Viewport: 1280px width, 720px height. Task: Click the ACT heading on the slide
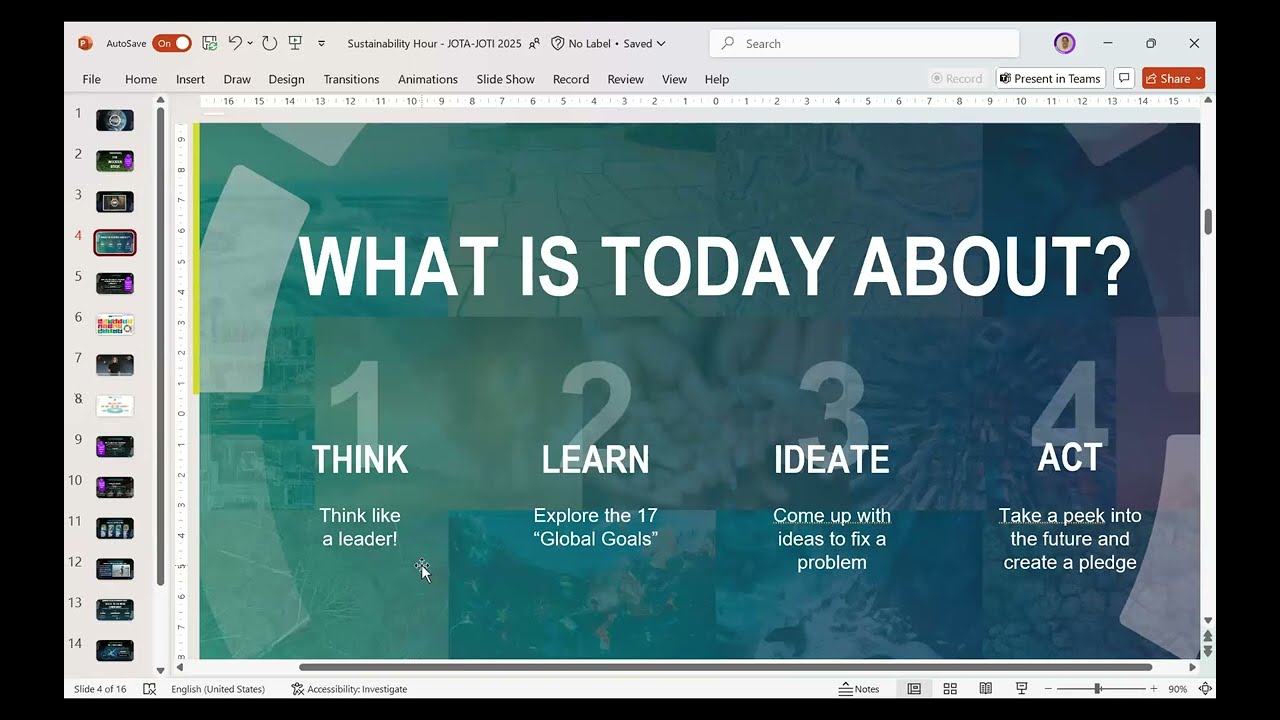pos(1070,457)
